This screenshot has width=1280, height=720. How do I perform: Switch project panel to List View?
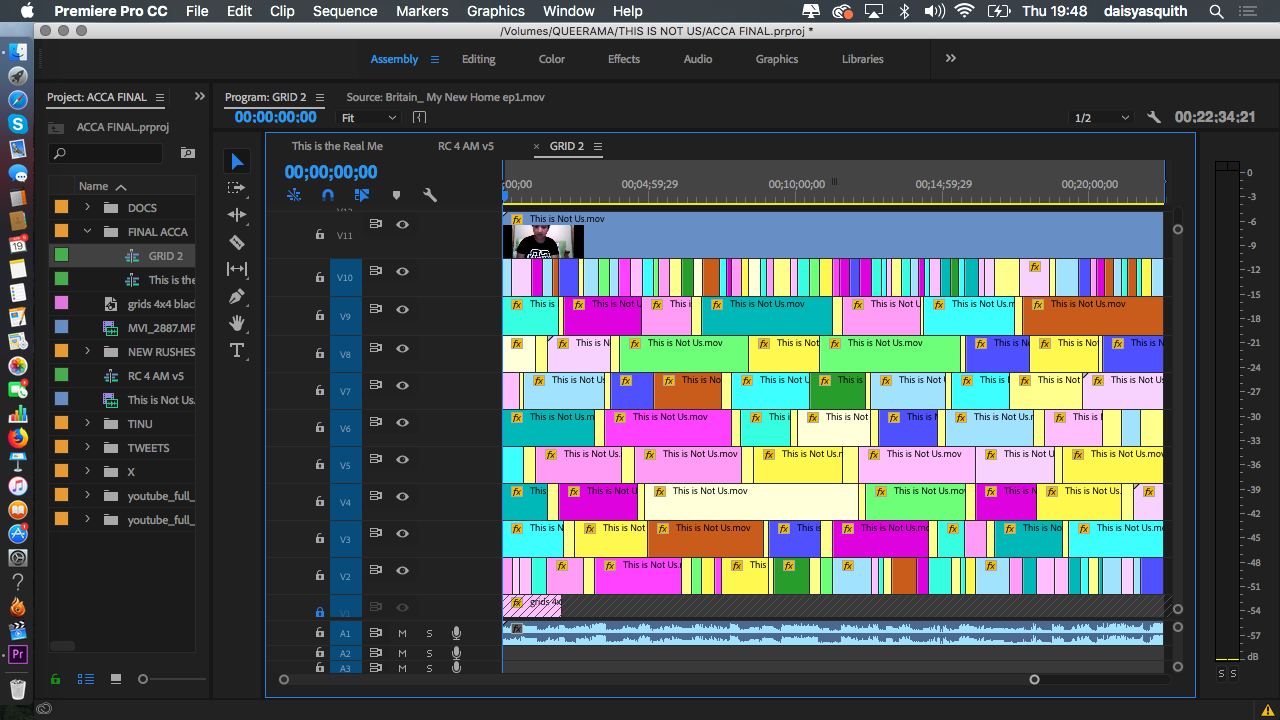pos(86,679)
